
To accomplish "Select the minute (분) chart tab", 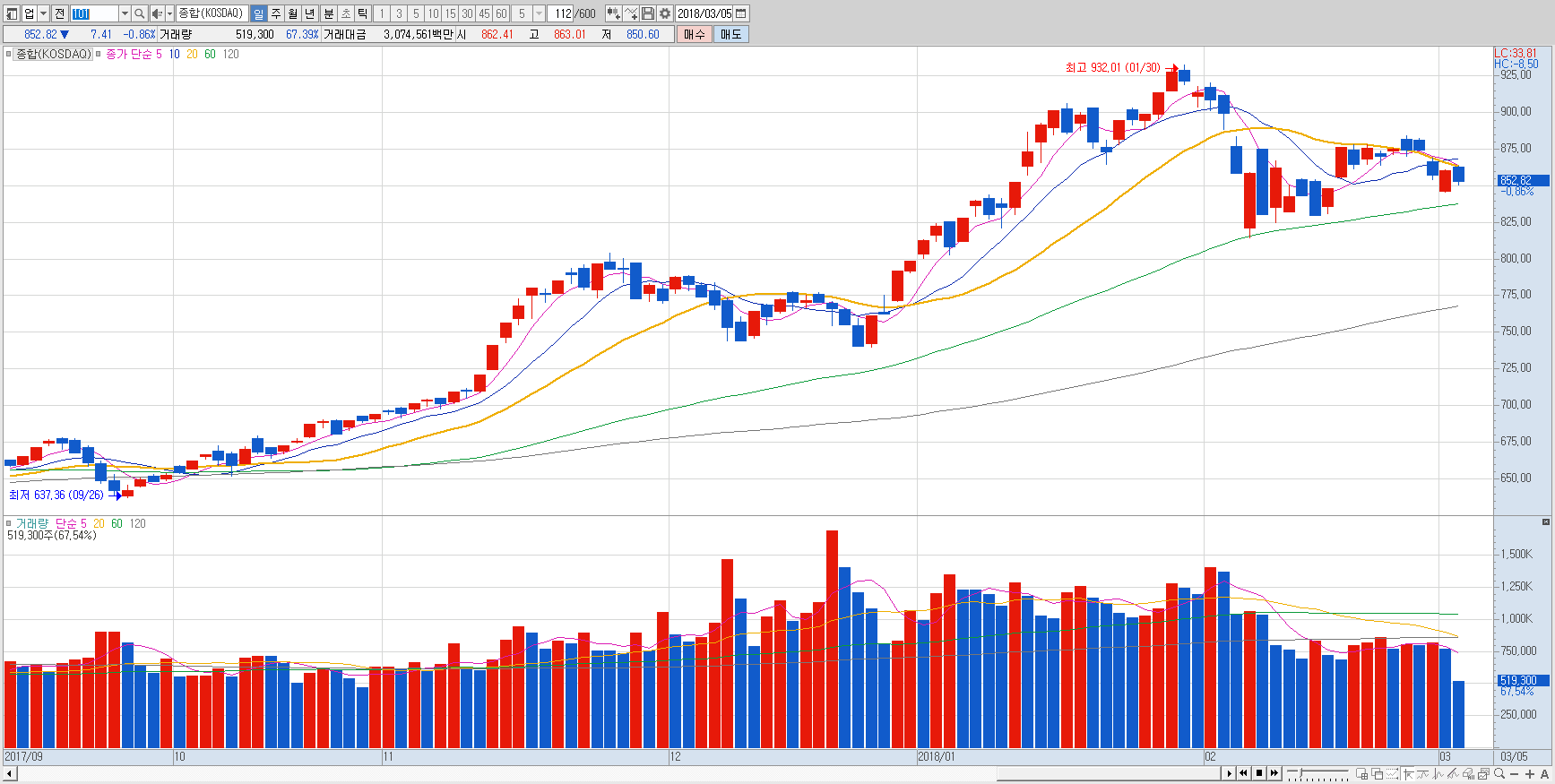I will point(328,13).
